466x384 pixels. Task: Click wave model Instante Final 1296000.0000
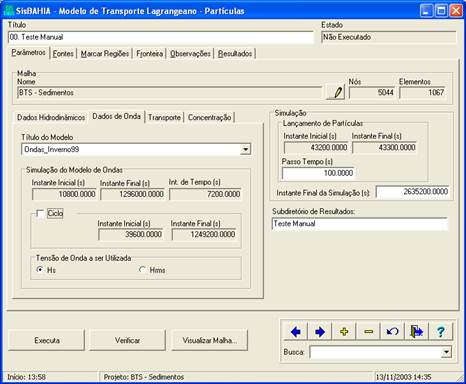click(133, 194)
